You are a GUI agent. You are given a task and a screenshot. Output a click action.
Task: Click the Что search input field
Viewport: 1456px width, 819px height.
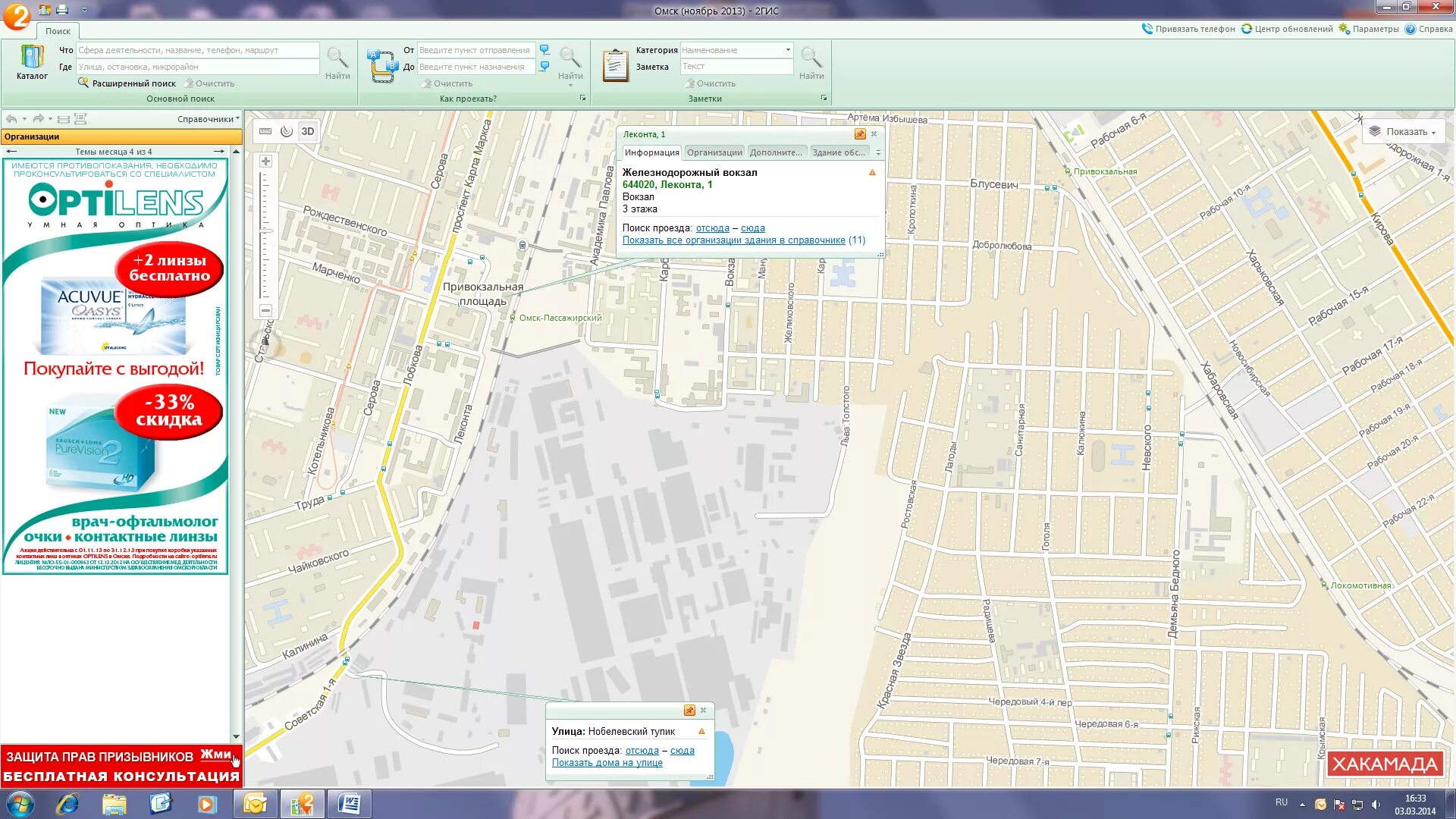point(197,50)
